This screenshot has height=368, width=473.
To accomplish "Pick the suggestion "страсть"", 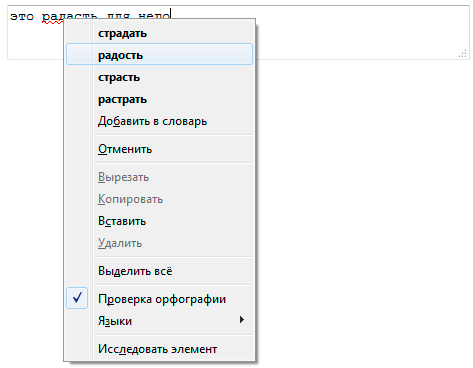I will pyautogui.click(x=159, y=77).
